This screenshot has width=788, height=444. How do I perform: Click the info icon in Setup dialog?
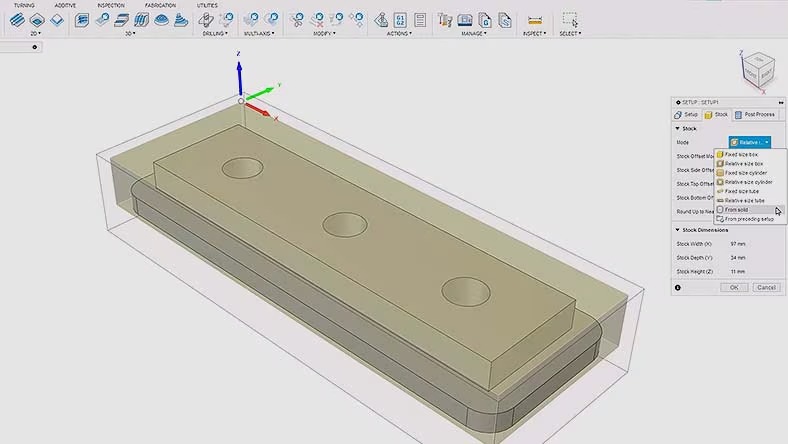coord(677,287)
